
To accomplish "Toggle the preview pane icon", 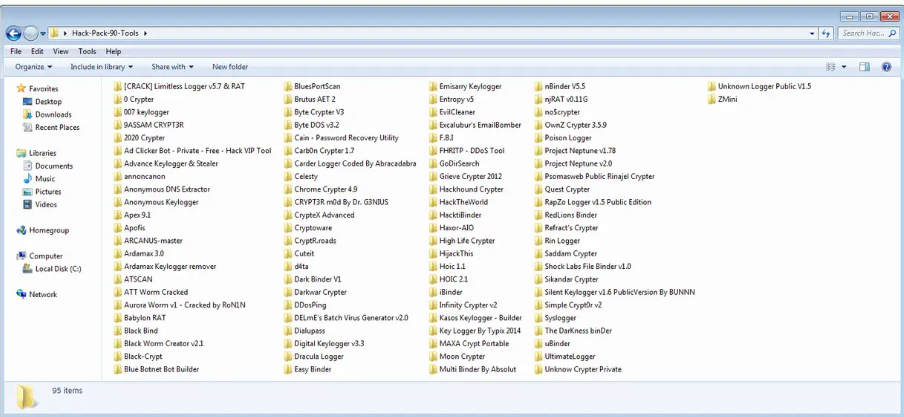I will pyautogui.click(x=864, y=67).
